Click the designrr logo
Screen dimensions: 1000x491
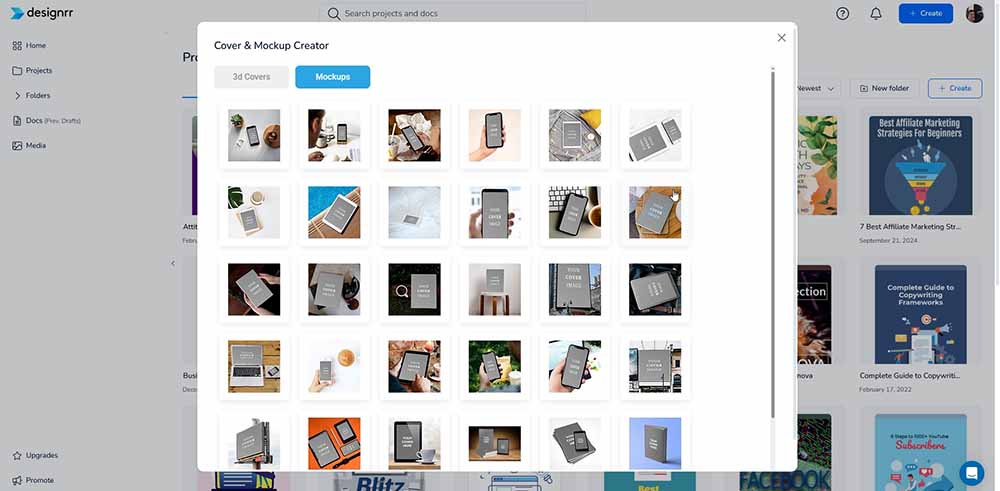(x=41, y=13)
